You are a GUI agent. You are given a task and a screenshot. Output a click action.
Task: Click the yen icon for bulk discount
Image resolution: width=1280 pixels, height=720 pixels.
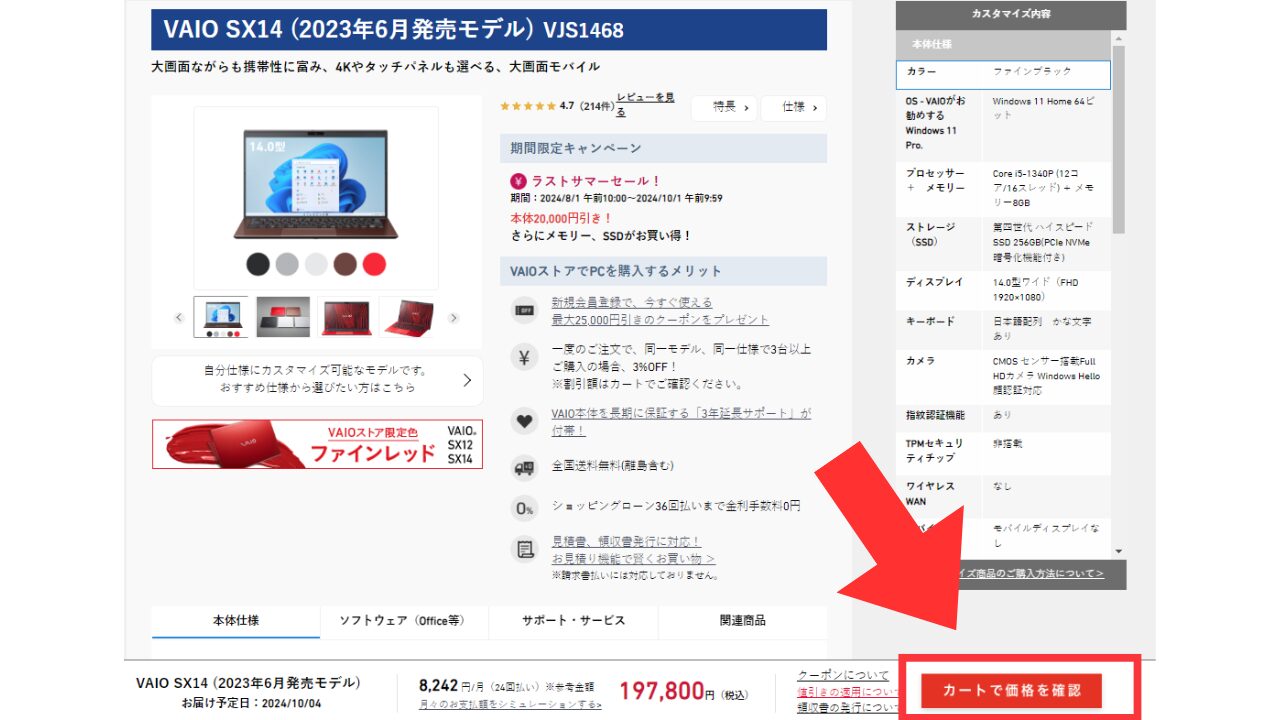(x=524, y=359)
